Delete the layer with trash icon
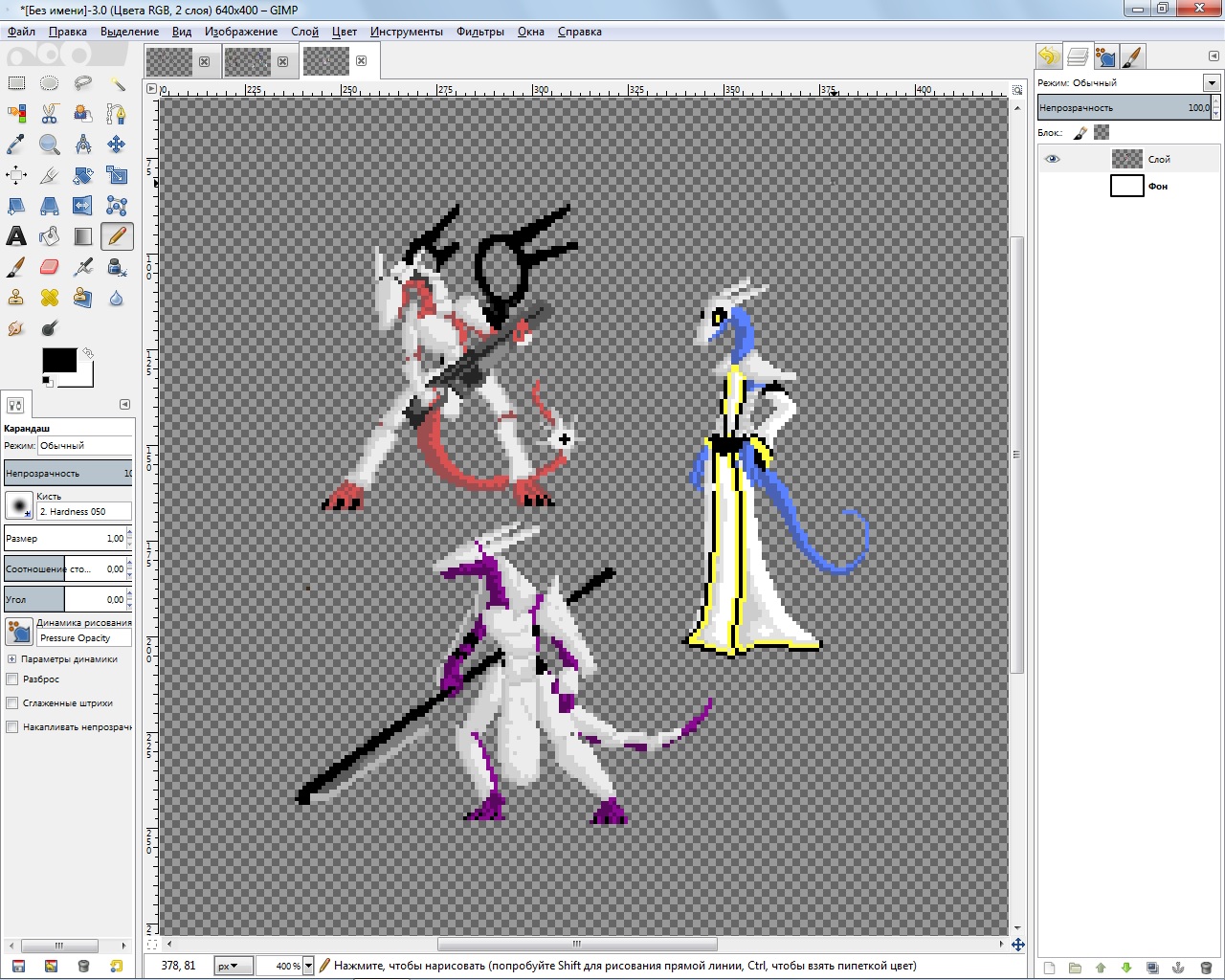Screen dimensions: 1225x980 point(1206,968)
